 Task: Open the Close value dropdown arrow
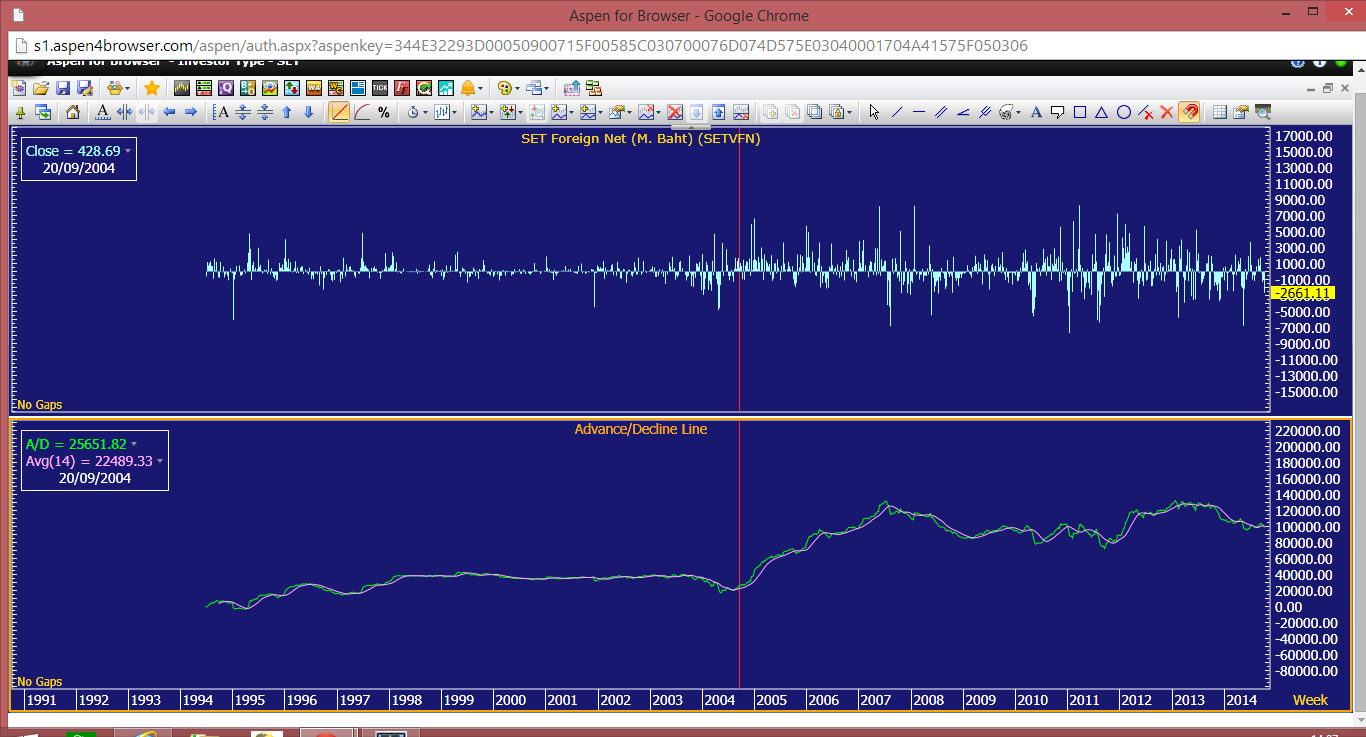(128, 152)
